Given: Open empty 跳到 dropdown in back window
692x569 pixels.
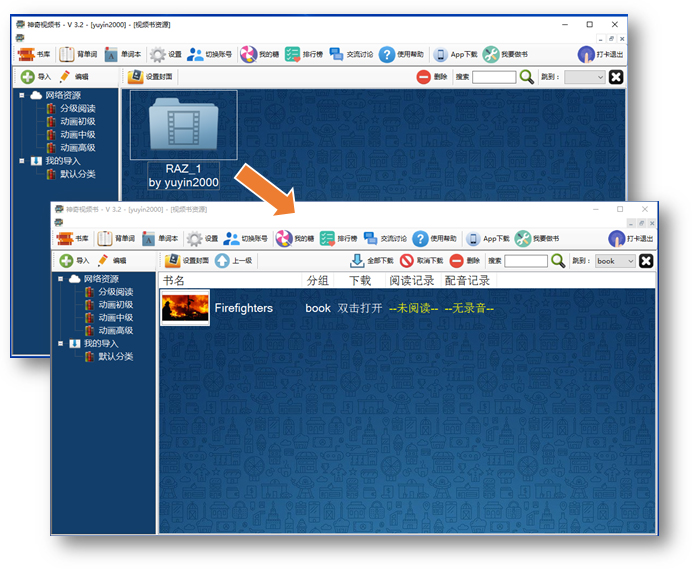Looking at the screenshot, I should pyautogui.click(x=584, y=77).
